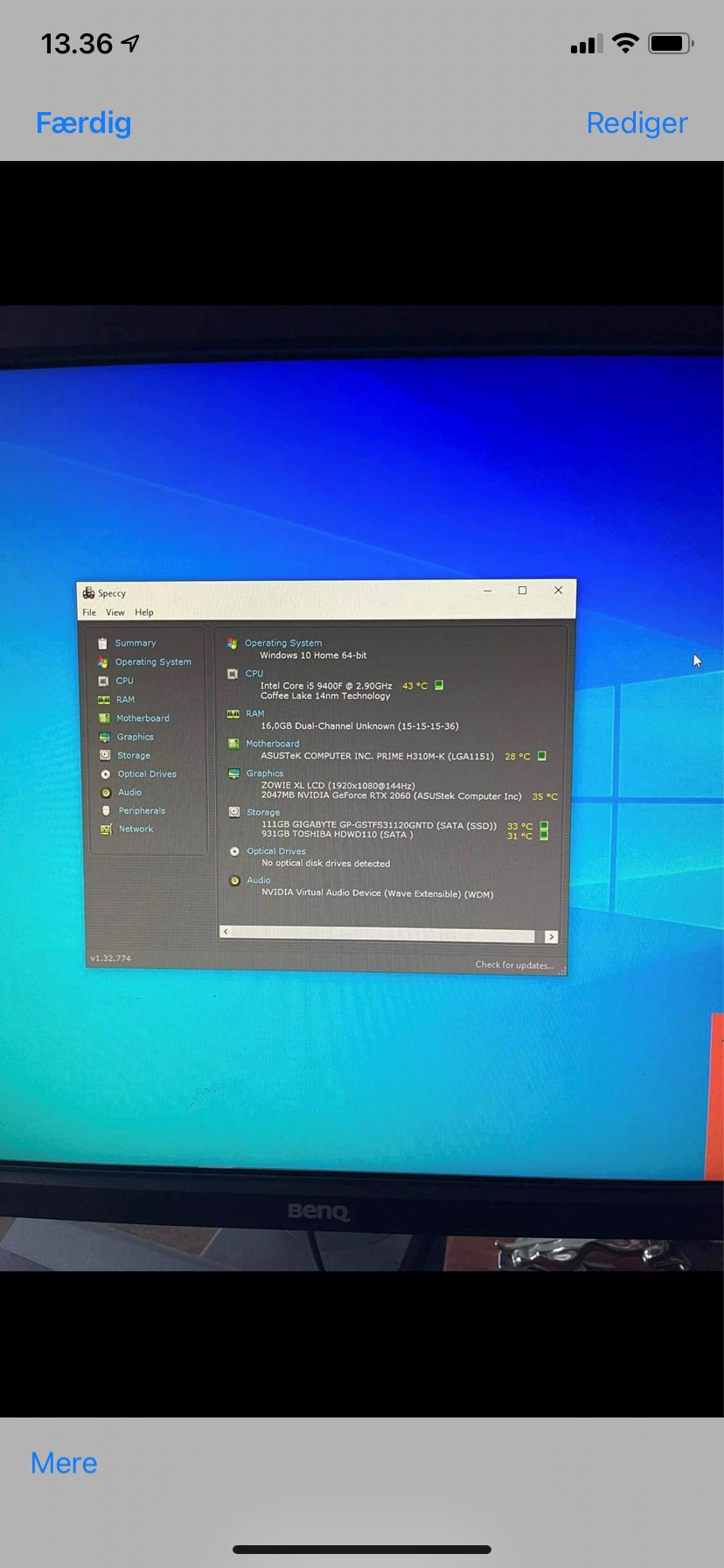The width and height of the screenshot is (724, 1568).
Task: Click the Windows 10 Home 64-bit text
Action: 313,655
